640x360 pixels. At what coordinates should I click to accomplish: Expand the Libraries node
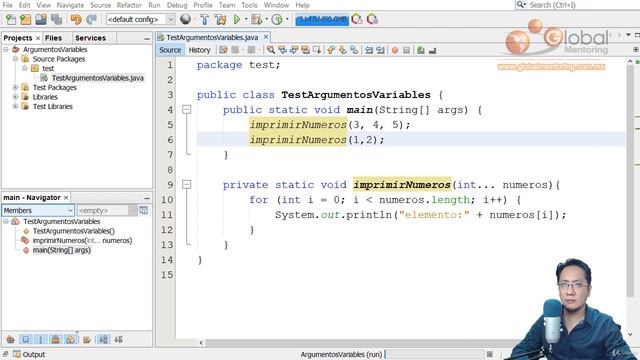(16, 97)
